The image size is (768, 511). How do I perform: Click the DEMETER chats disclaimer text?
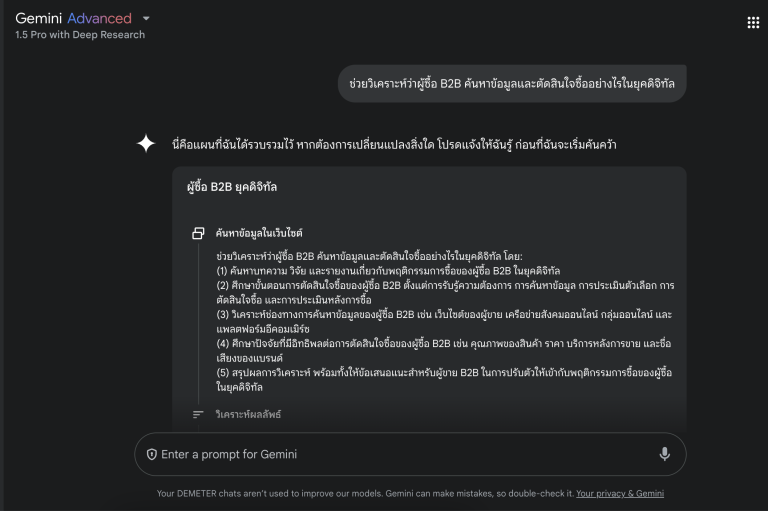click(365, 493)
